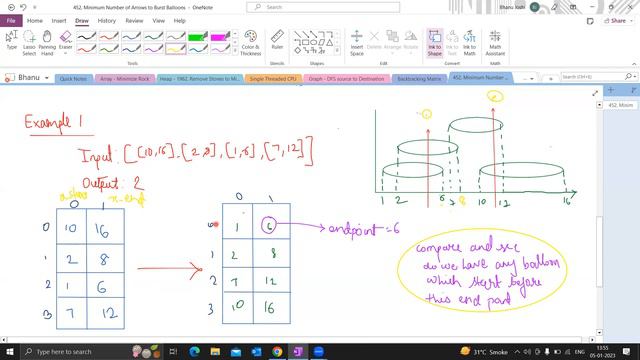640x360 pixels.
Task: Expand the pen gallery more arrow
Action: 235,51
